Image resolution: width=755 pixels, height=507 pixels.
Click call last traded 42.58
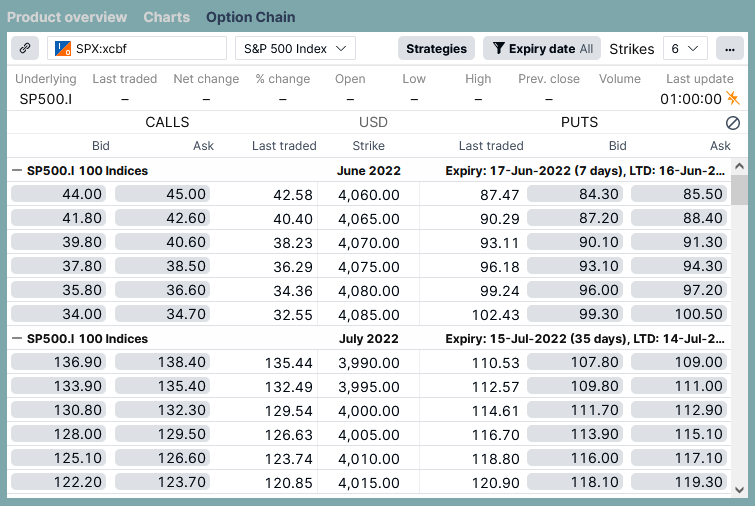[x=293, y=195]
